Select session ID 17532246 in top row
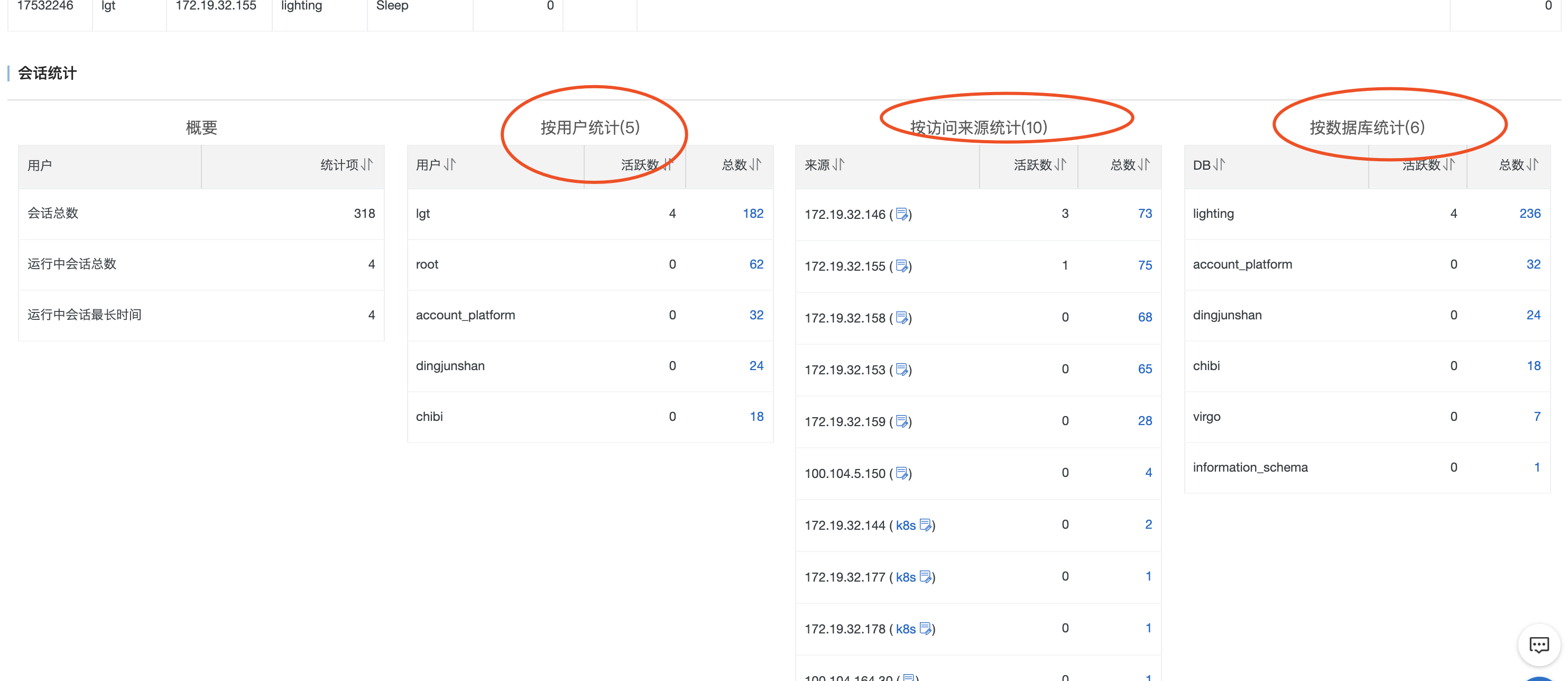 pyautogui.click(x=45, y=6)
